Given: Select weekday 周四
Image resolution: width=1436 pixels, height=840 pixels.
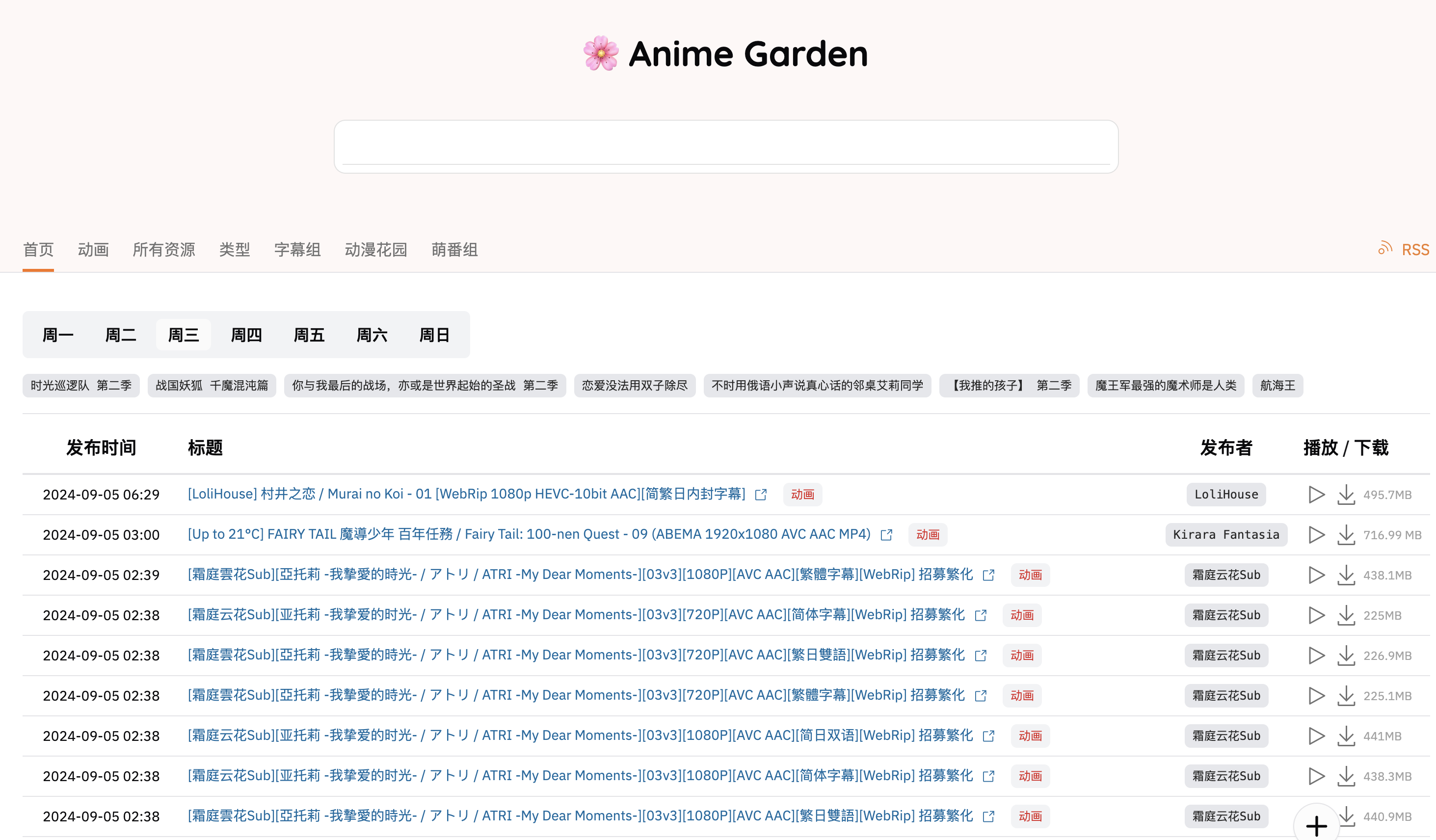Looking at the screenshot, I should [246, 335].
